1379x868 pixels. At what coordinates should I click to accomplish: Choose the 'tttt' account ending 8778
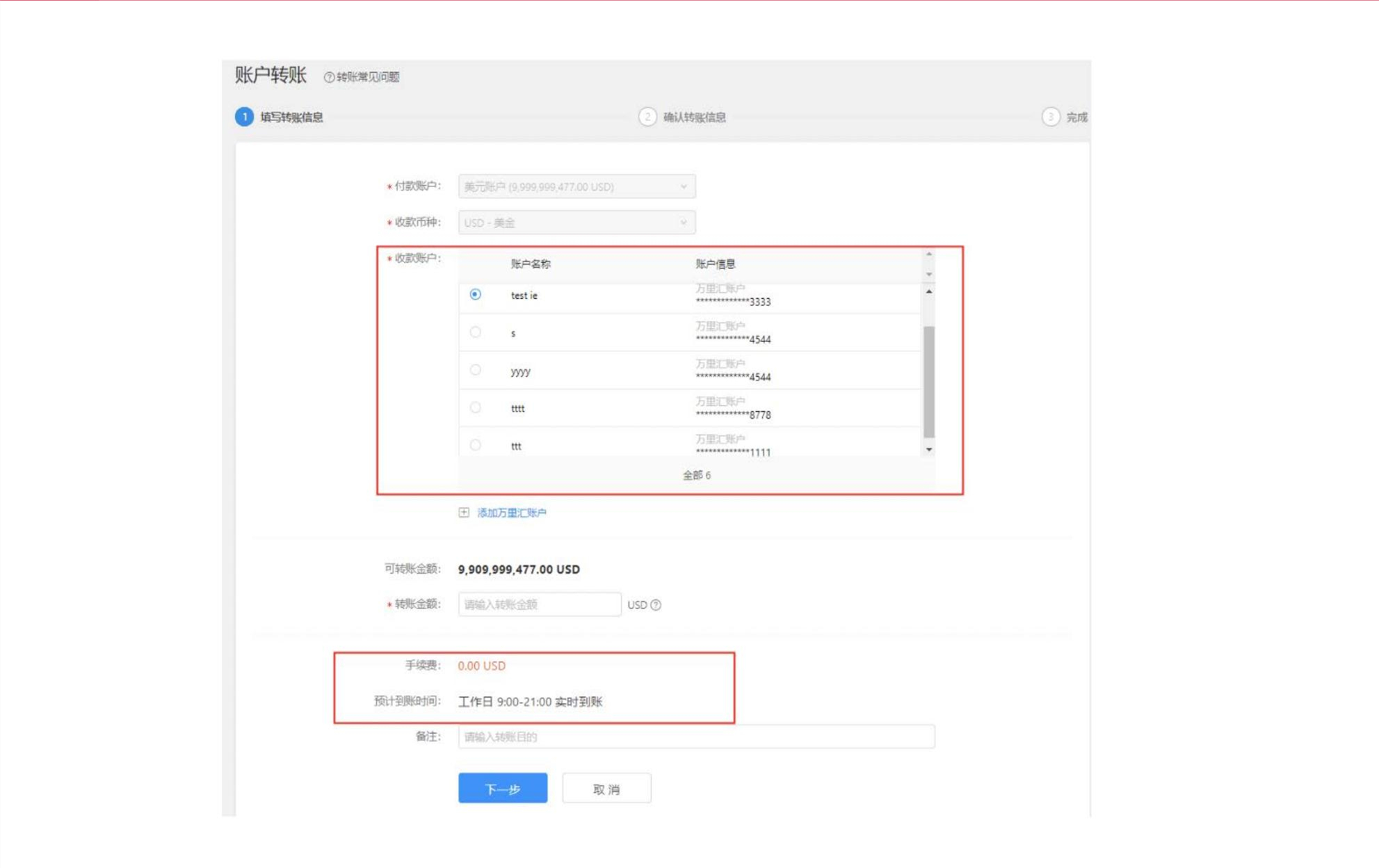pyautogui.click(x=475, y=408)
